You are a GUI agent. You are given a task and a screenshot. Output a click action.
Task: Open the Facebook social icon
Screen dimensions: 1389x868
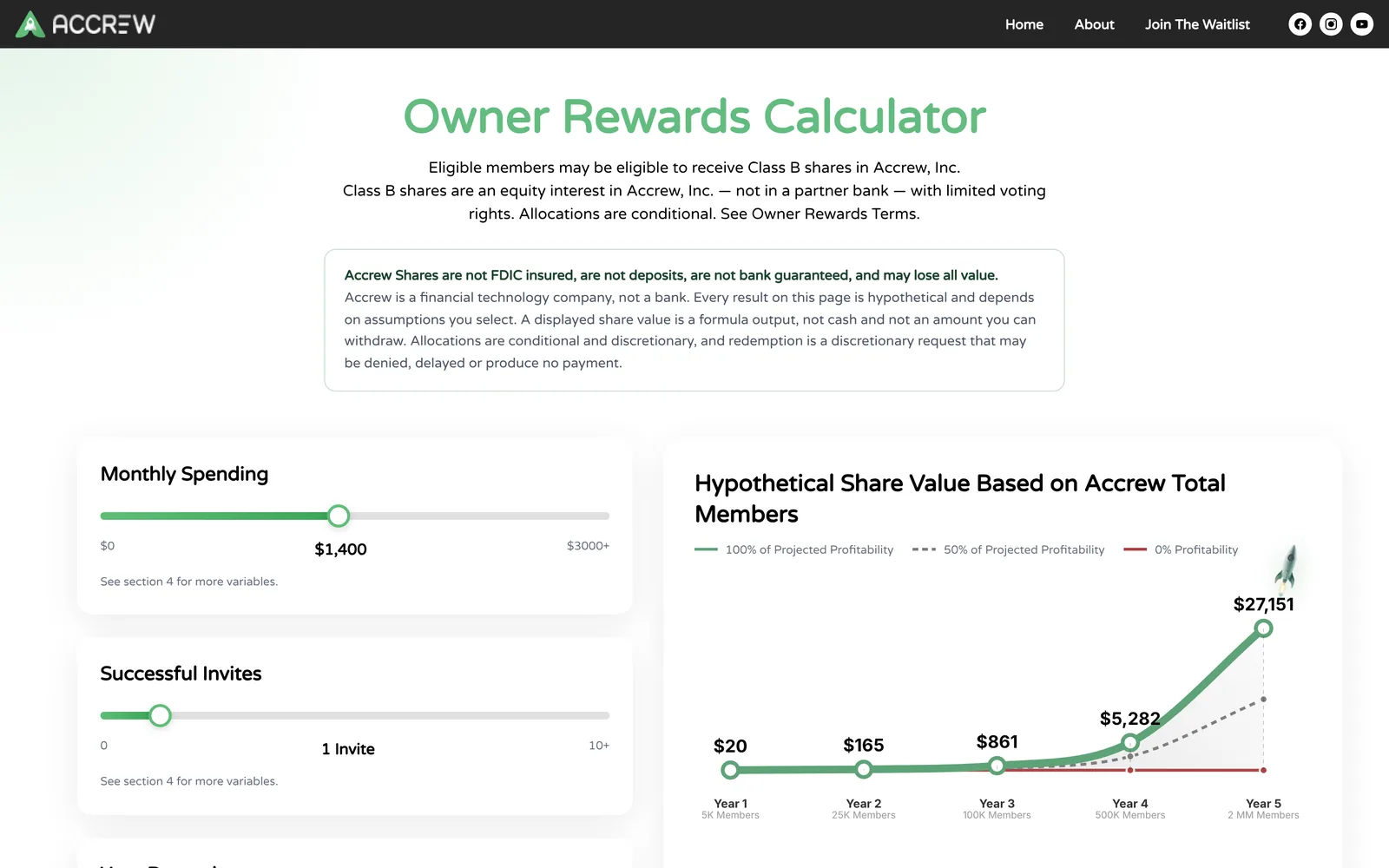[1300, 24]
